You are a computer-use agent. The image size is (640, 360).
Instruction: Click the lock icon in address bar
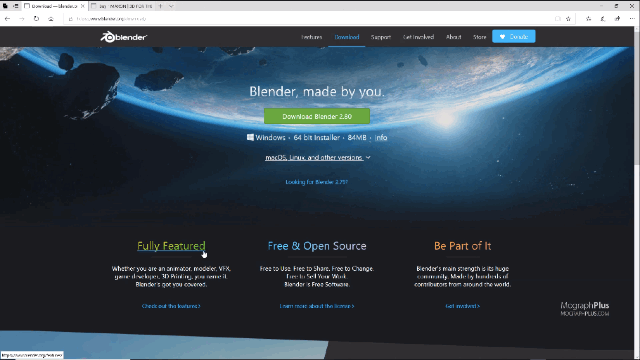point(71,19)
